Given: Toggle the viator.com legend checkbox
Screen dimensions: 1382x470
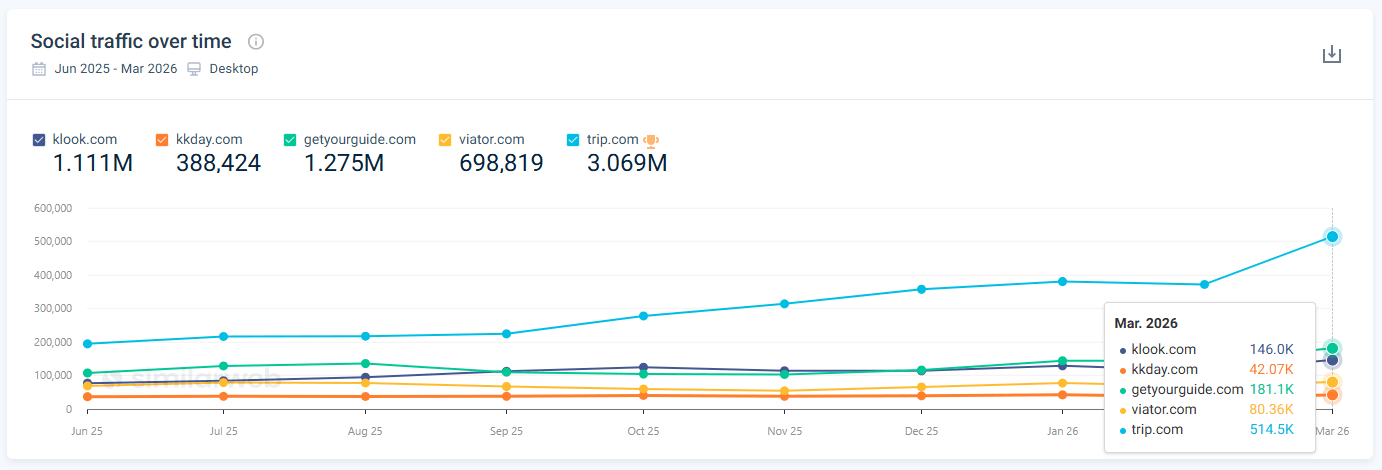Looking at the screenshot, I should [x=445, y=140].
